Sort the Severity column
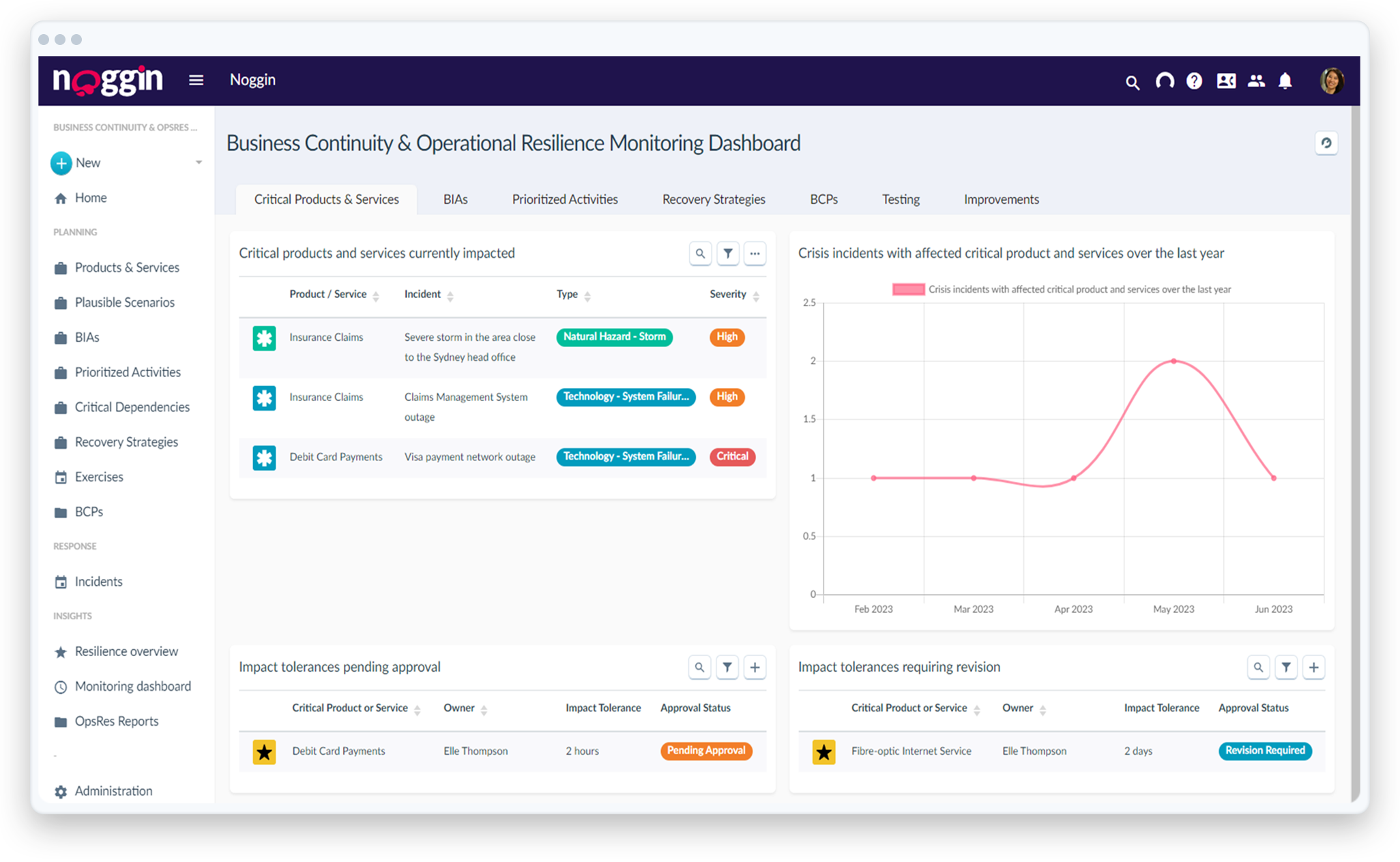This screenshot has height=862, width=1400. click(757, 295)
